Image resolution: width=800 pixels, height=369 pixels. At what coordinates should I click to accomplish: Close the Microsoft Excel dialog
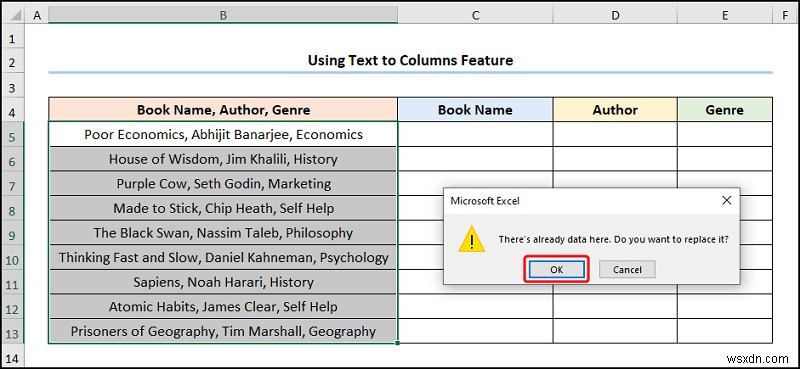(727, 201)
